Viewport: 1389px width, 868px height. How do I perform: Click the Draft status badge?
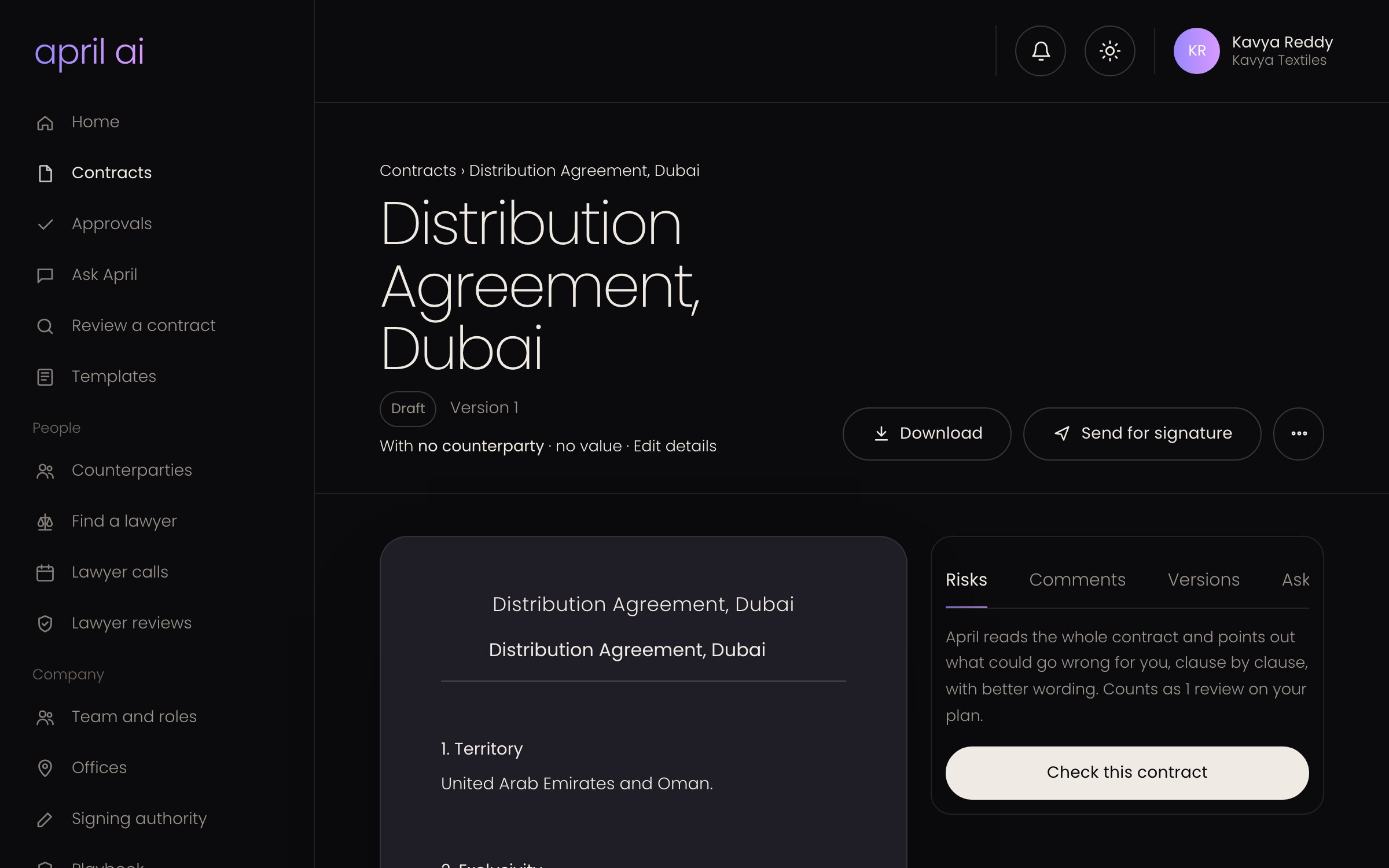tap(407, 409)
